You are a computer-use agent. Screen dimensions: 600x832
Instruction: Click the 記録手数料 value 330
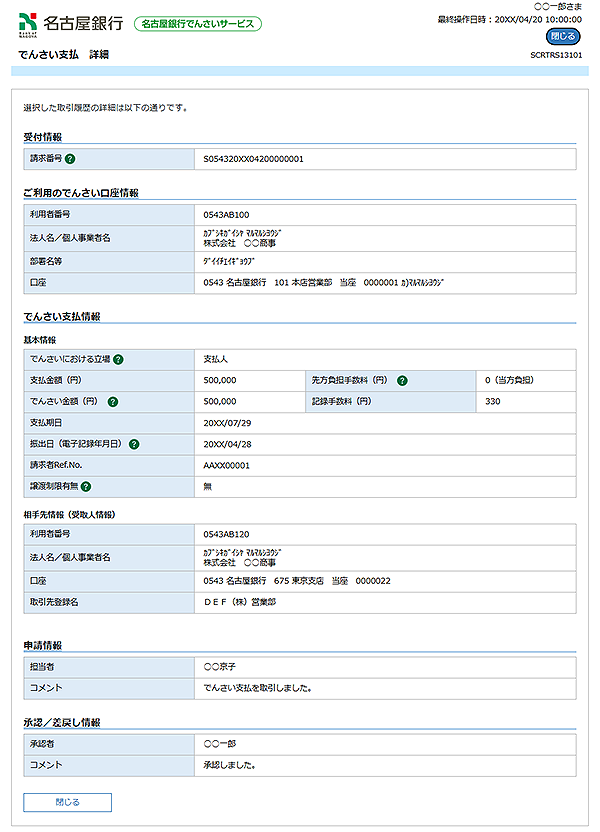pos(492,402)
